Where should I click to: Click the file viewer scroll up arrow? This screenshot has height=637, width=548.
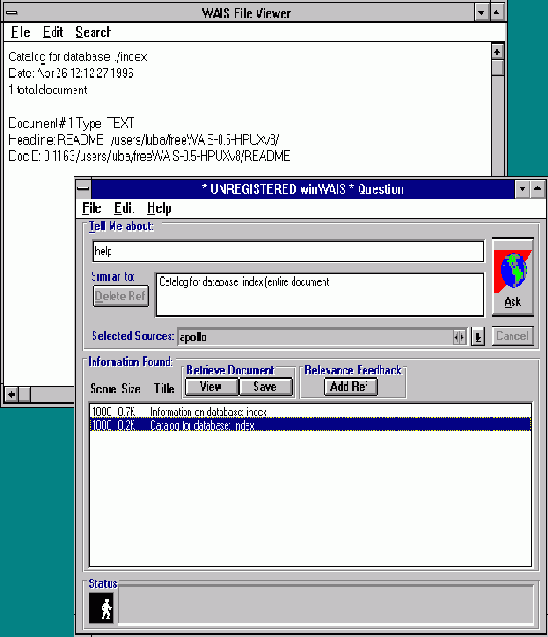point(497,52)
